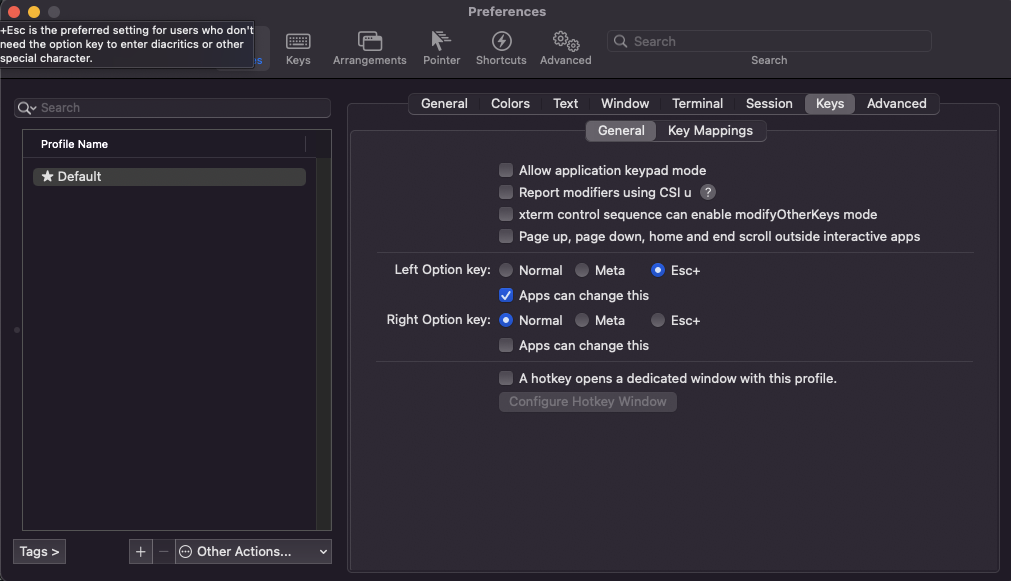This screenshot has width=1011, height=581.
Task: Select the Arrangements toolbar icon
Action: click(369, 46)
